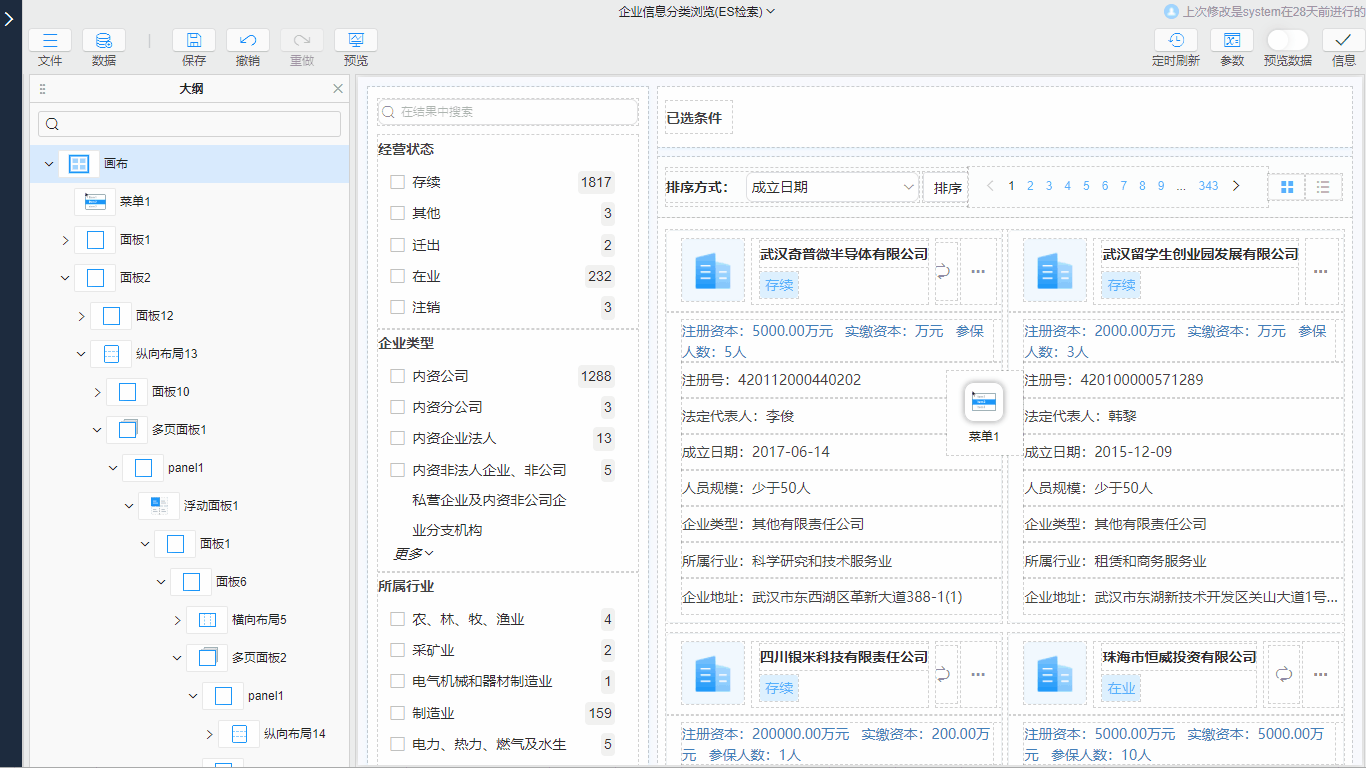Expand the 面板1 tree node

[65, 240]
